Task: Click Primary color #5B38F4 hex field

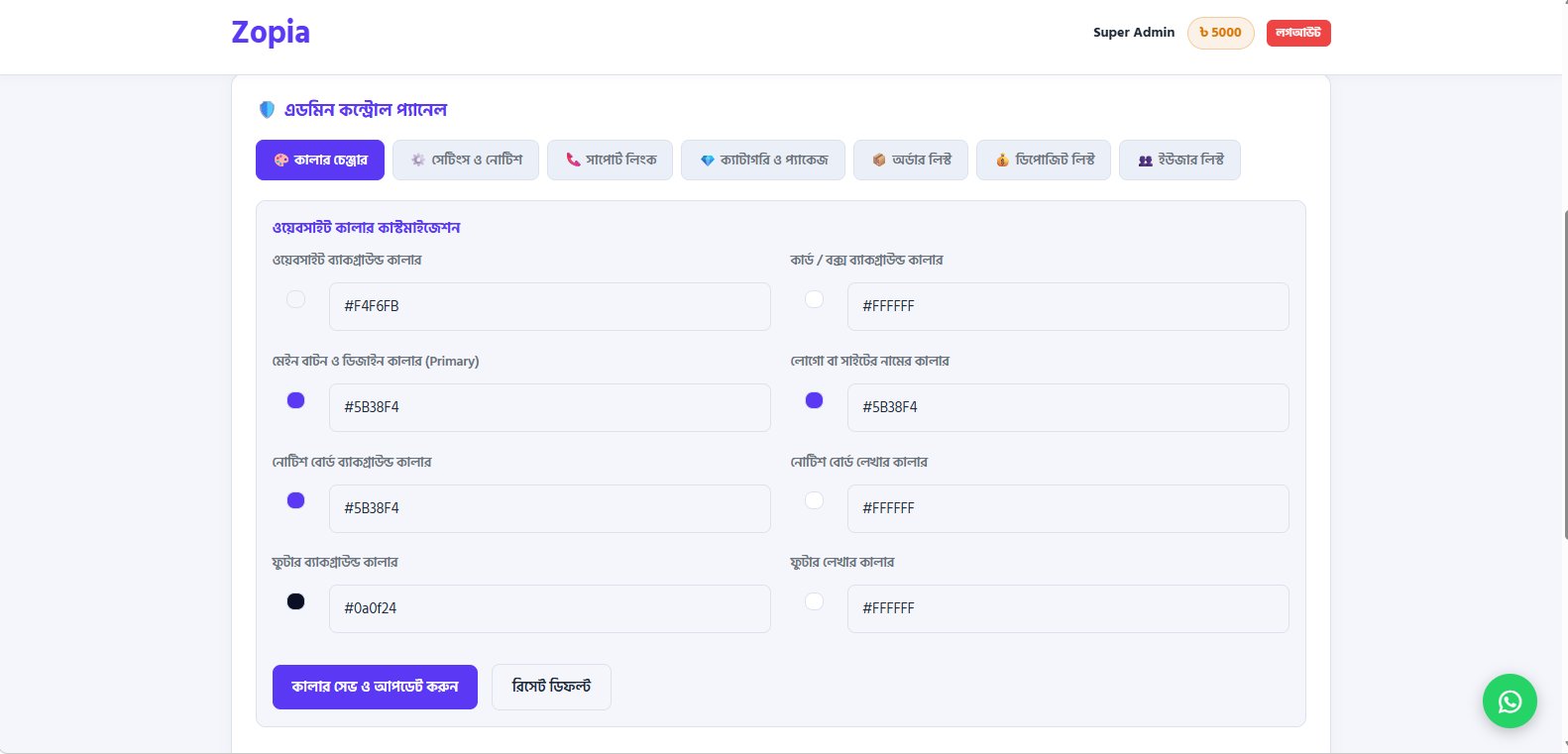Action: click(x=550, y=407)
